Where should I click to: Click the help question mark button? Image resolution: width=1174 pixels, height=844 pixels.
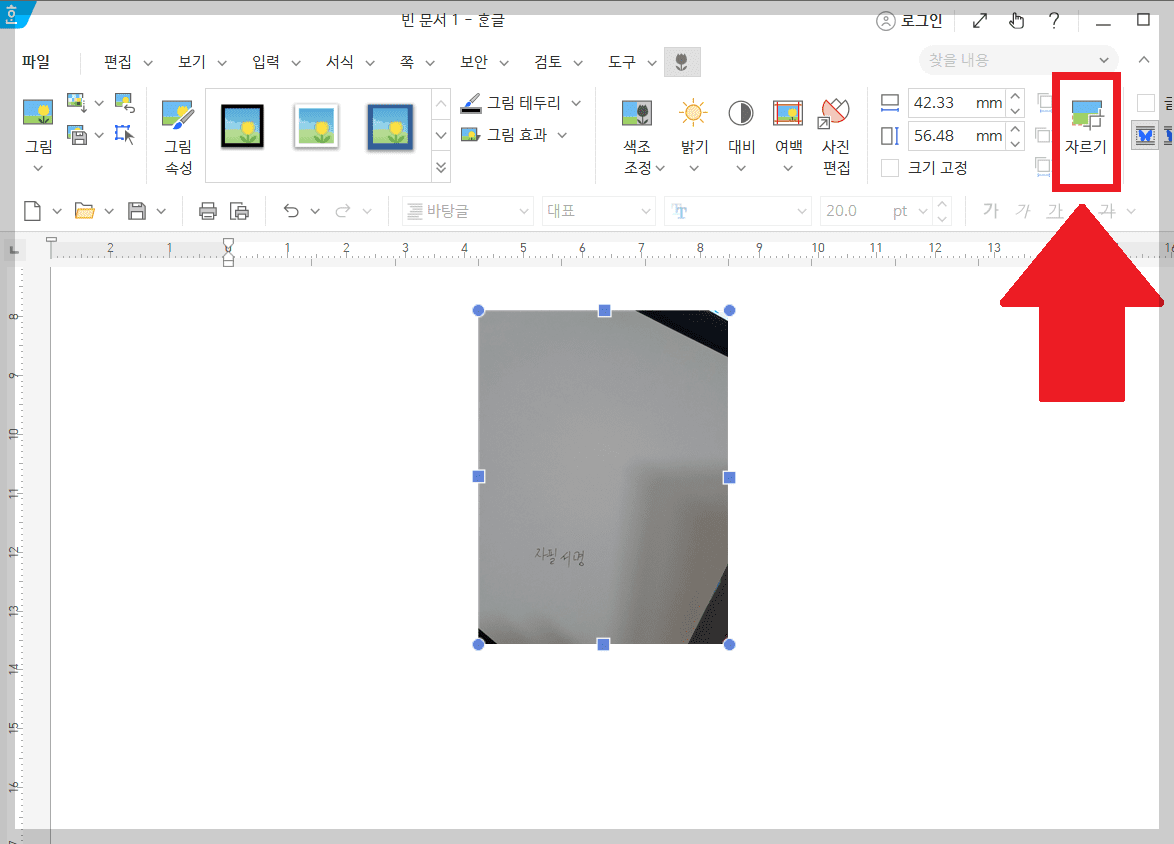click(x=1053, y=20)
